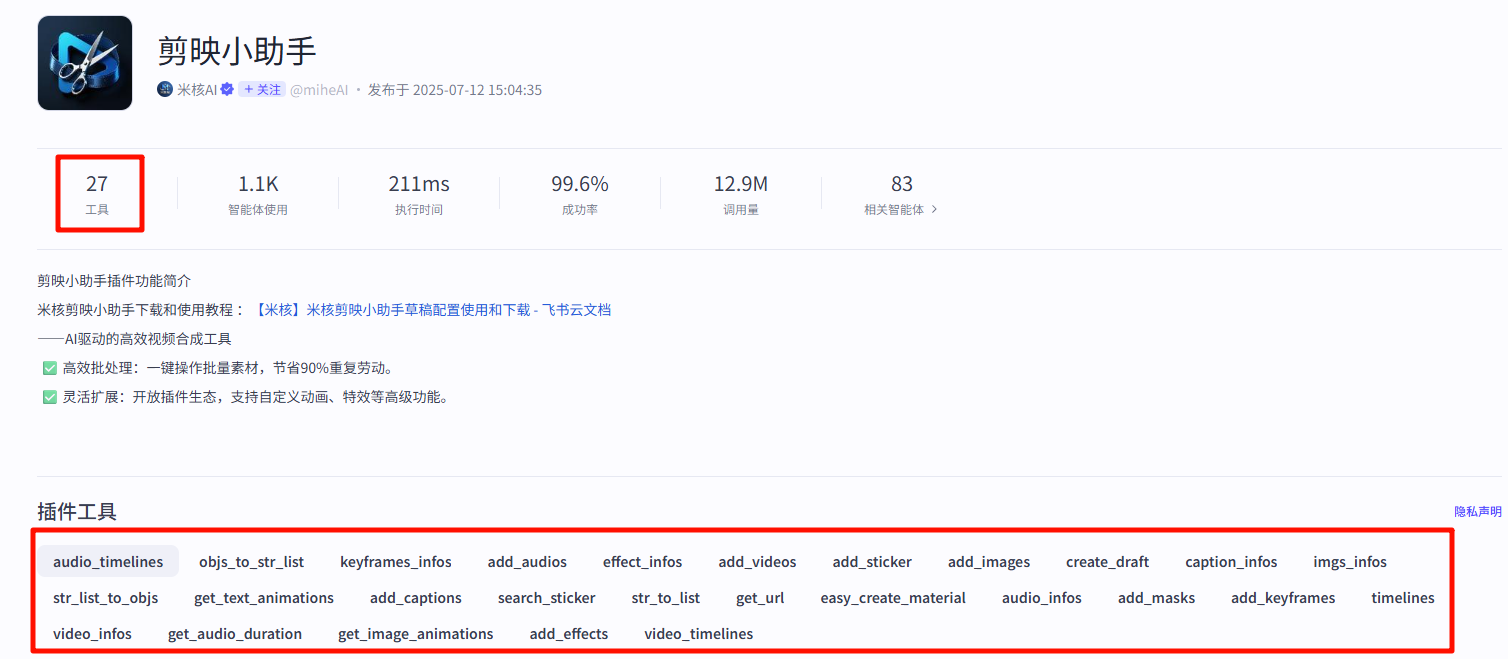Open the add_captions tool tab
This screenshot has height=659, width=1508.
click(x=415, y=598)
